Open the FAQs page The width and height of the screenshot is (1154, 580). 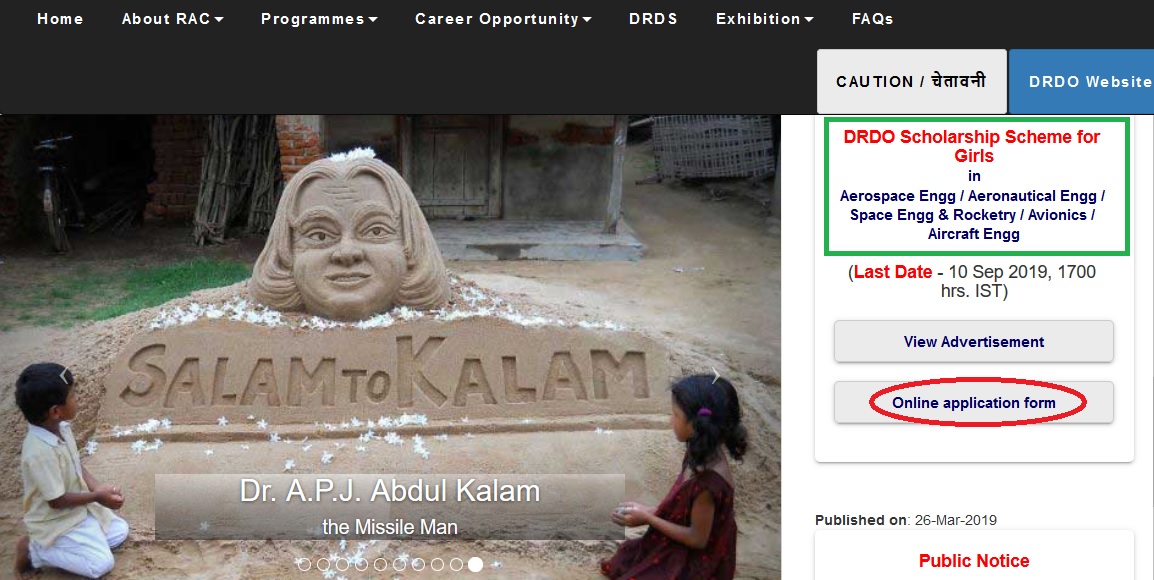pyautogui.click(x=872, y=19)
